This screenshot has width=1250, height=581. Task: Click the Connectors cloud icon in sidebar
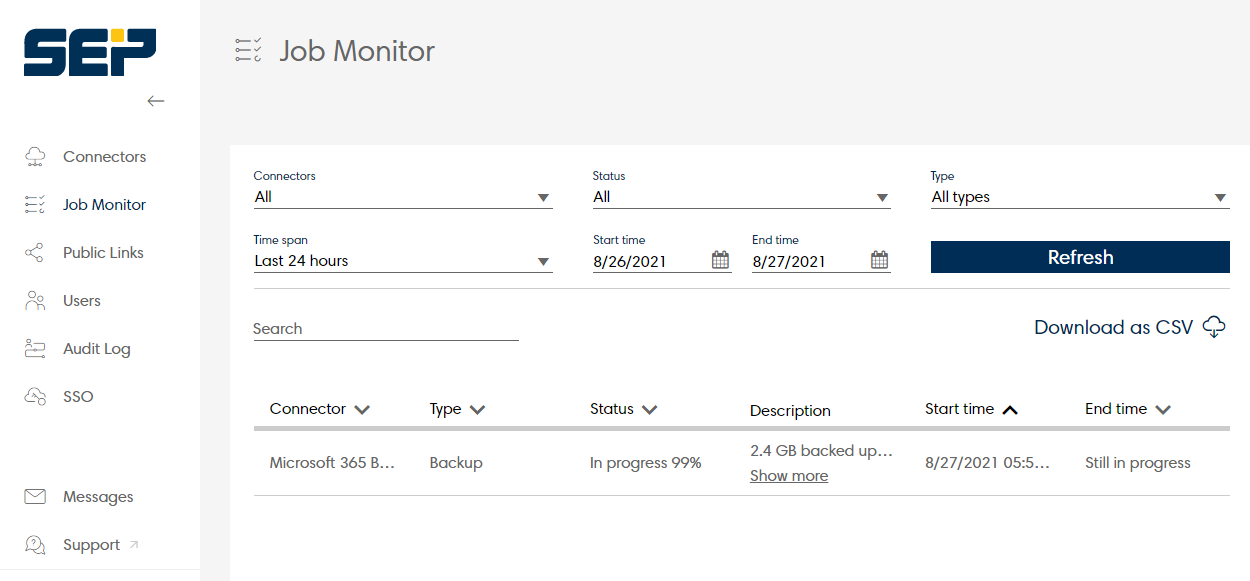point(35,156)
